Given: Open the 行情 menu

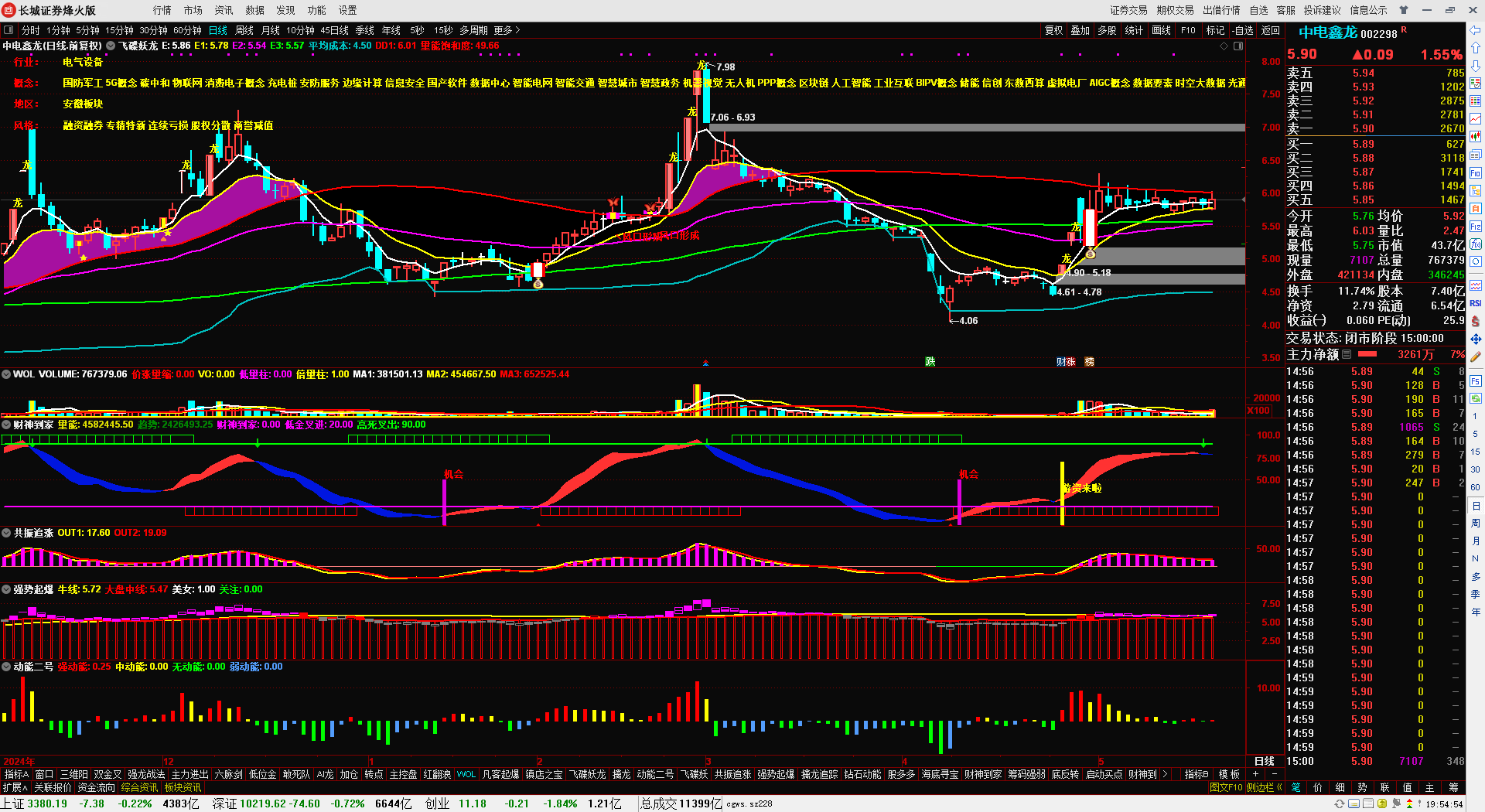Looking at the screenshot, I should pos(162,10).
